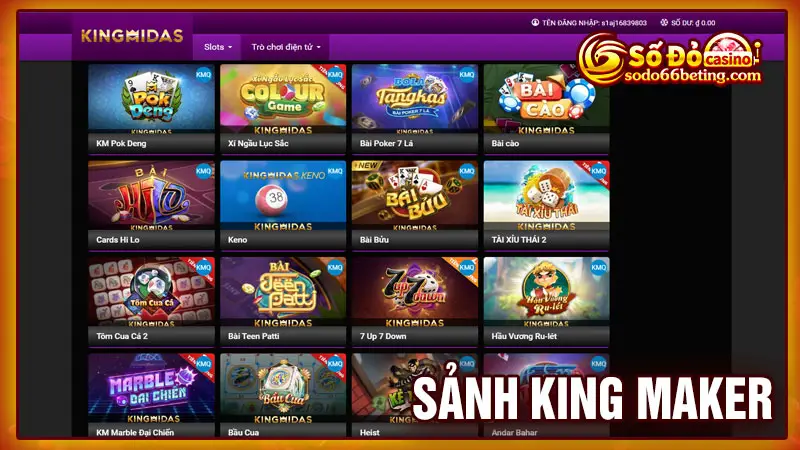The image size is (800, 450).
Task: Select the Bài cào game tile
Action: tap(546, 98)
